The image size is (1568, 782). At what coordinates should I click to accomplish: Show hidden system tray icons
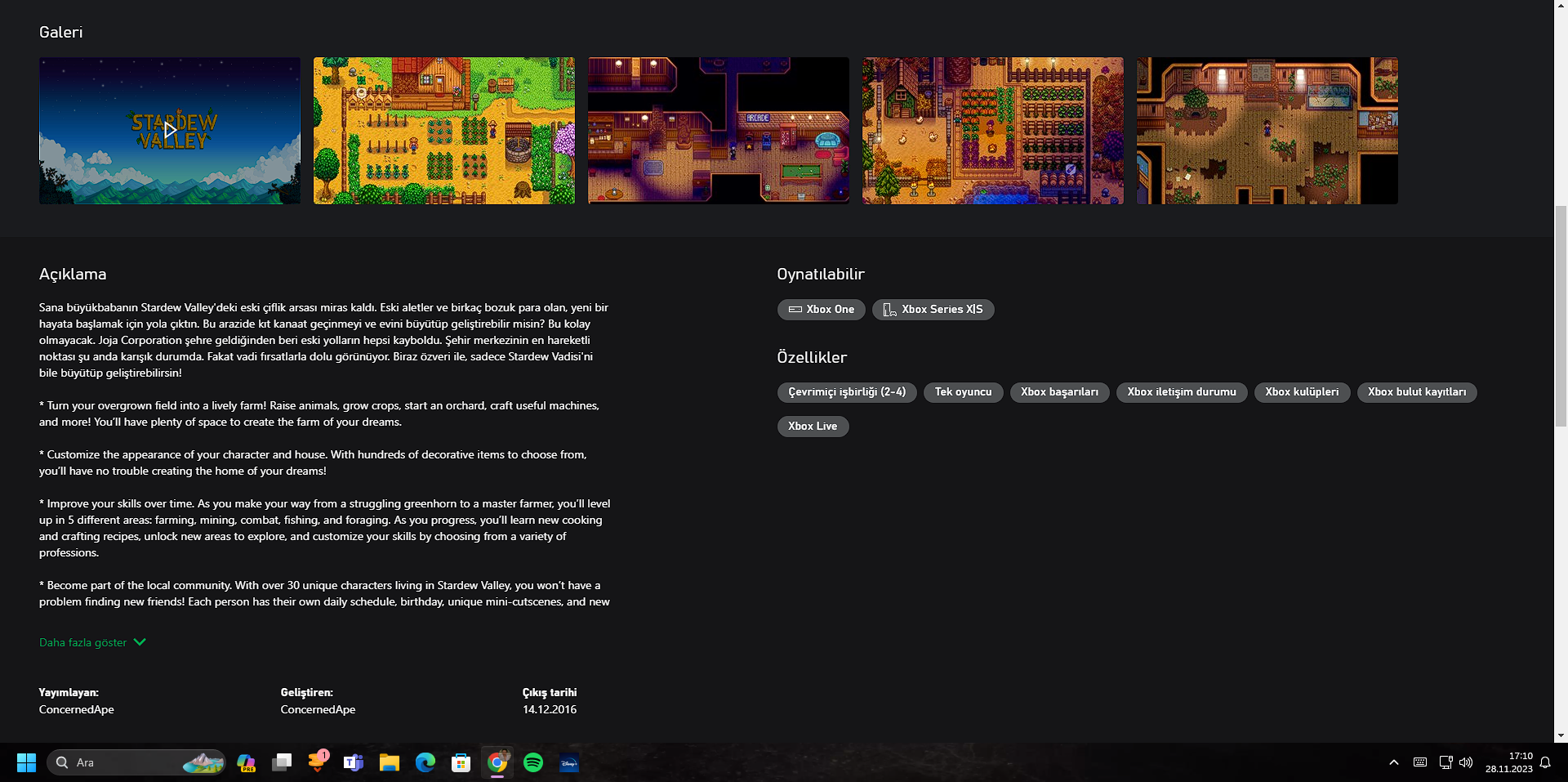pyautogui.click(x=1394, y=762)
